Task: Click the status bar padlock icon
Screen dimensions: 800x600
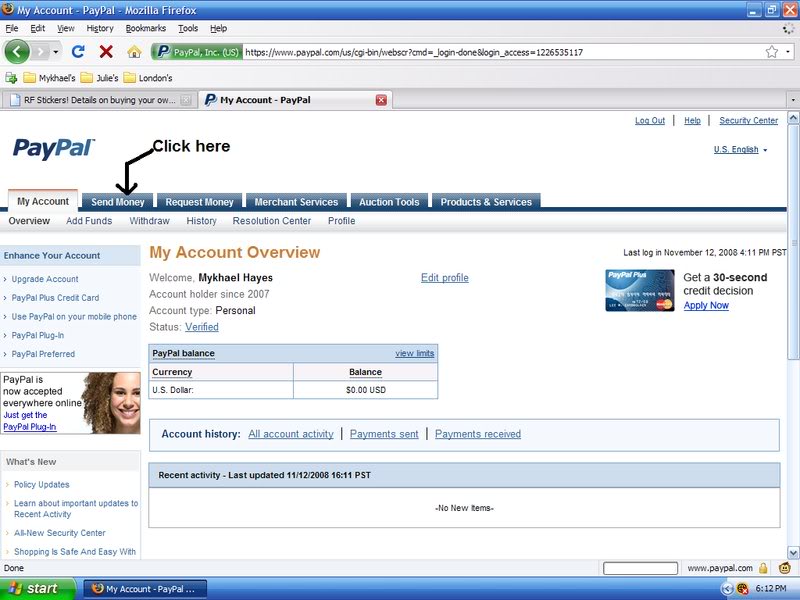Action: coord(763,568)
